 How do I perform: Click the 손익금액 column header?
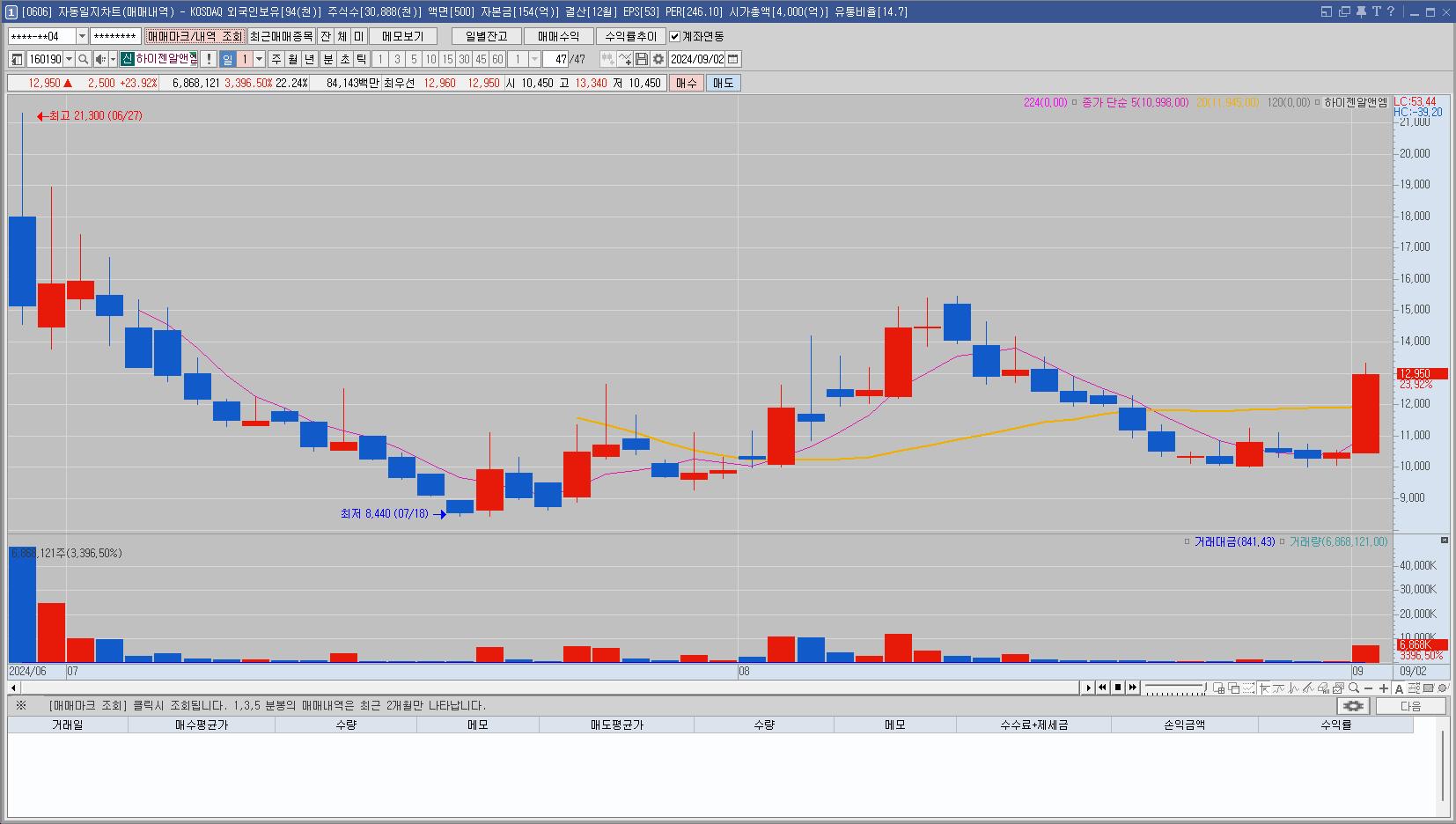pos(1185,725)
